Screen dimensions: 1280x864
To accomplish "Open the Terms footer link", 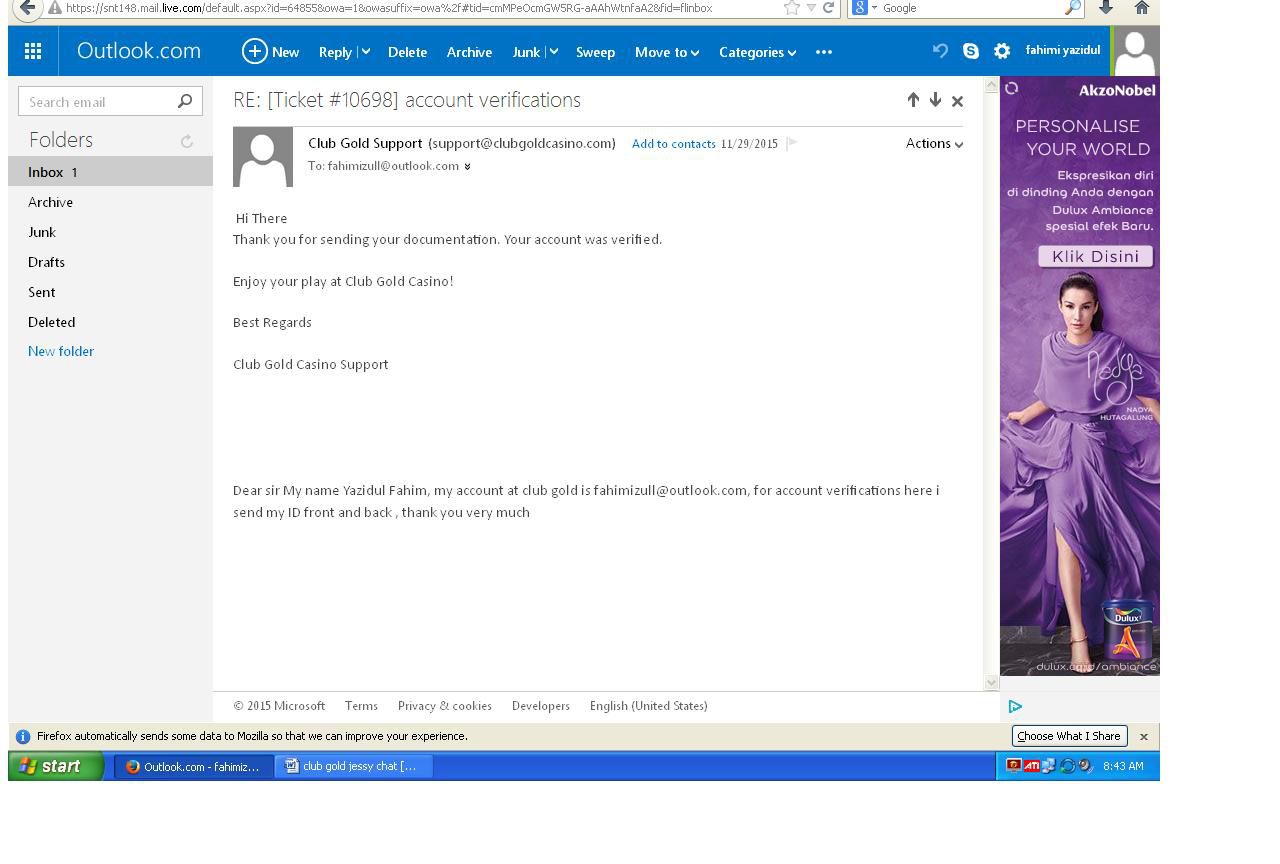I will (361, 706).
